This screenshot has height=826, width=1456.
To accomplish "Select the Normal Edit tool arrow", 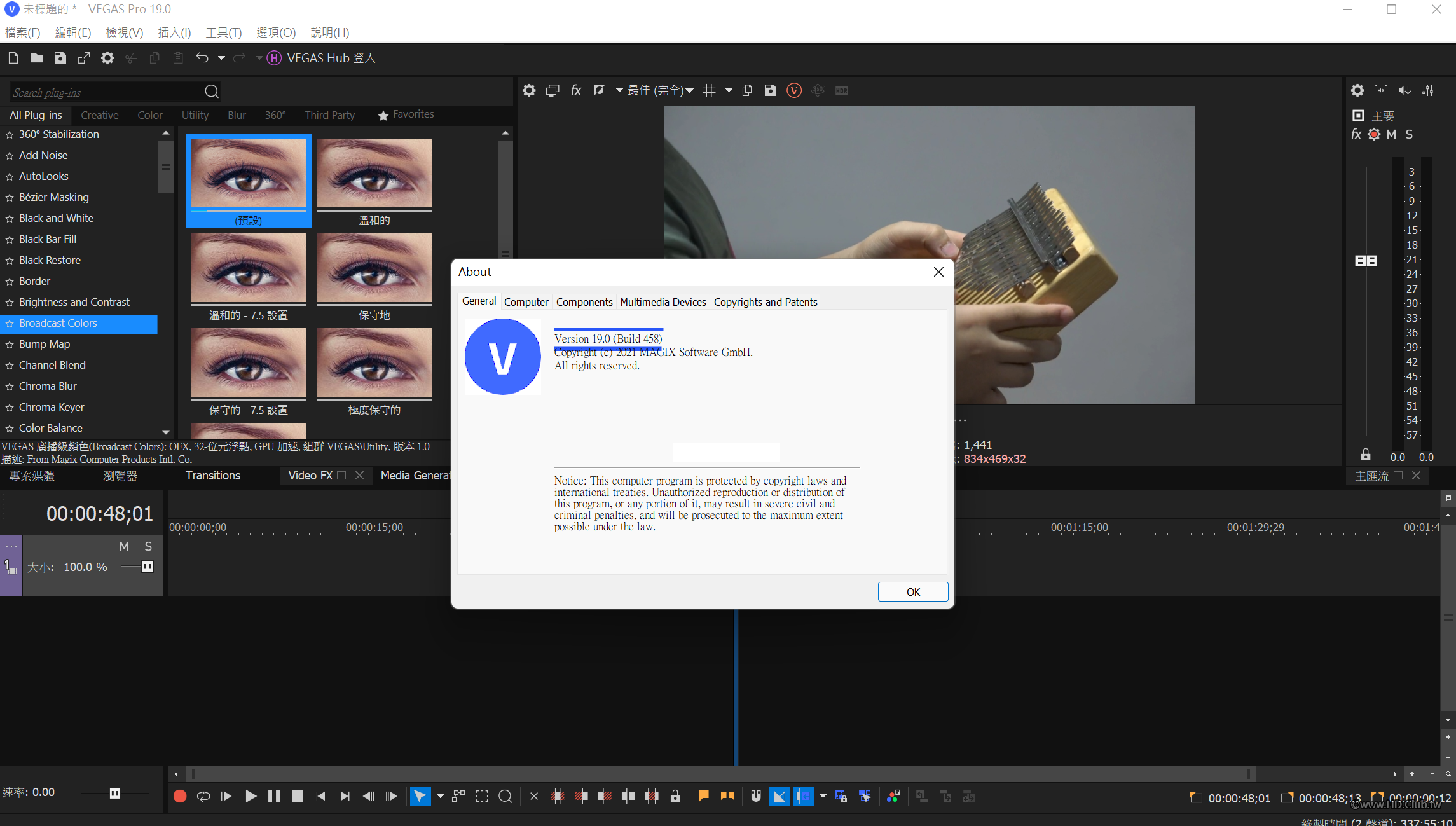I will pyautogui.click(x=420, y=796).
